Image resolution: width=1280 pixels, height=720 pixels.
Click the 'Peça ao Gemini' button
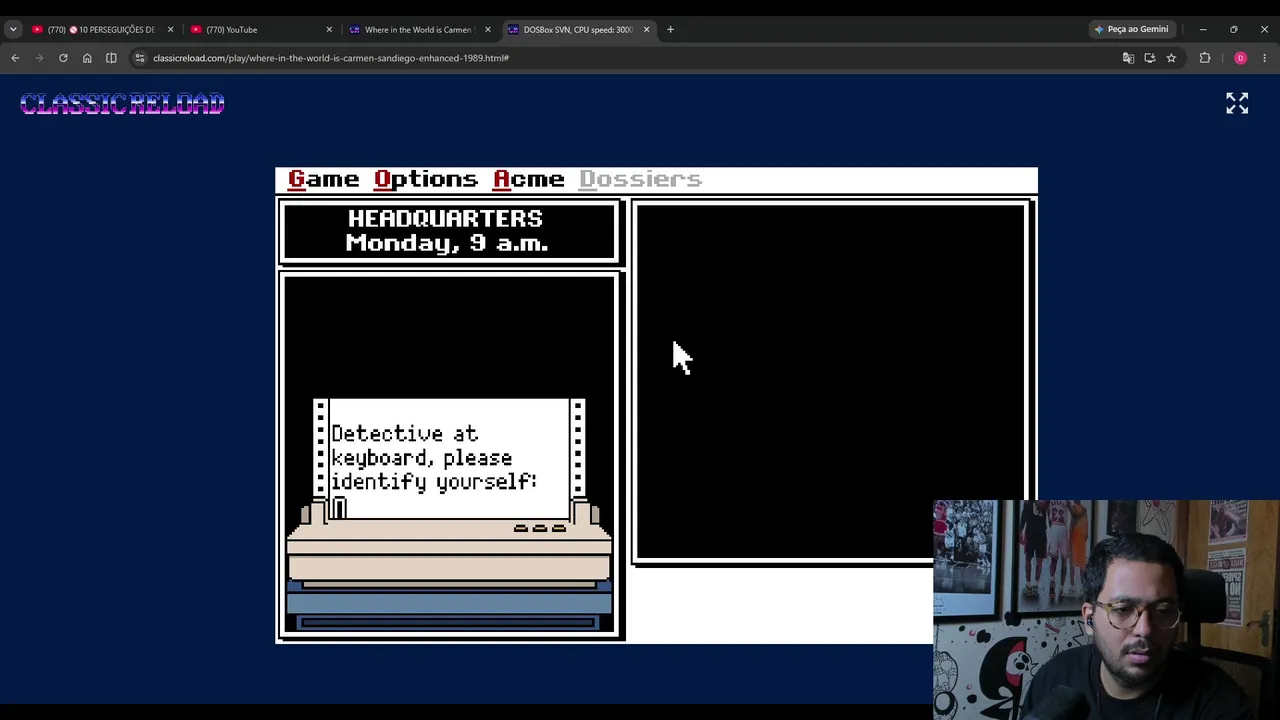click(1131, 29)
